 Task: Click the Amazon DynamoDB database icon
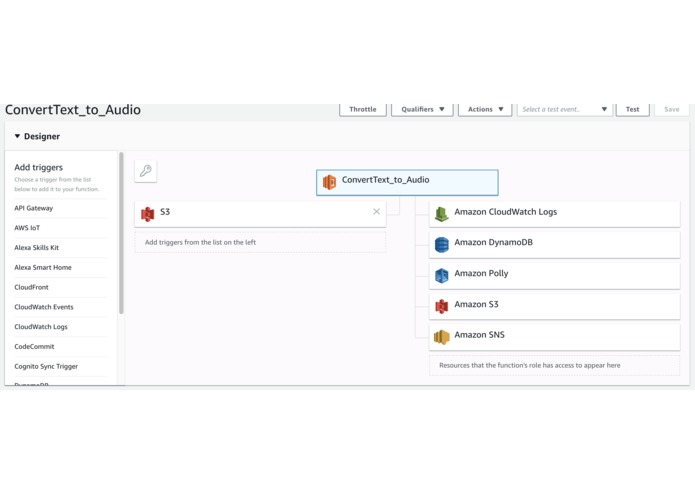click(x=441, y=245)
